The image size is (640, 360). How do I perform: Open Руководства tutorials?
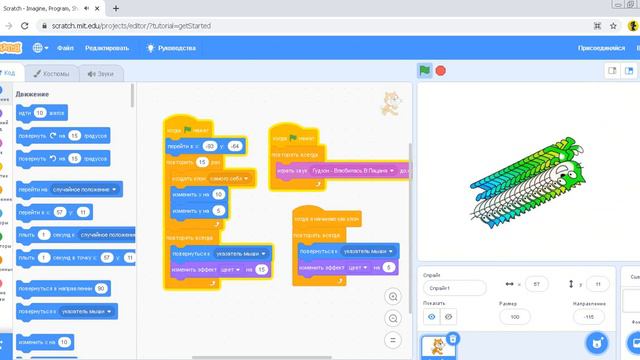tap(171, 48)
